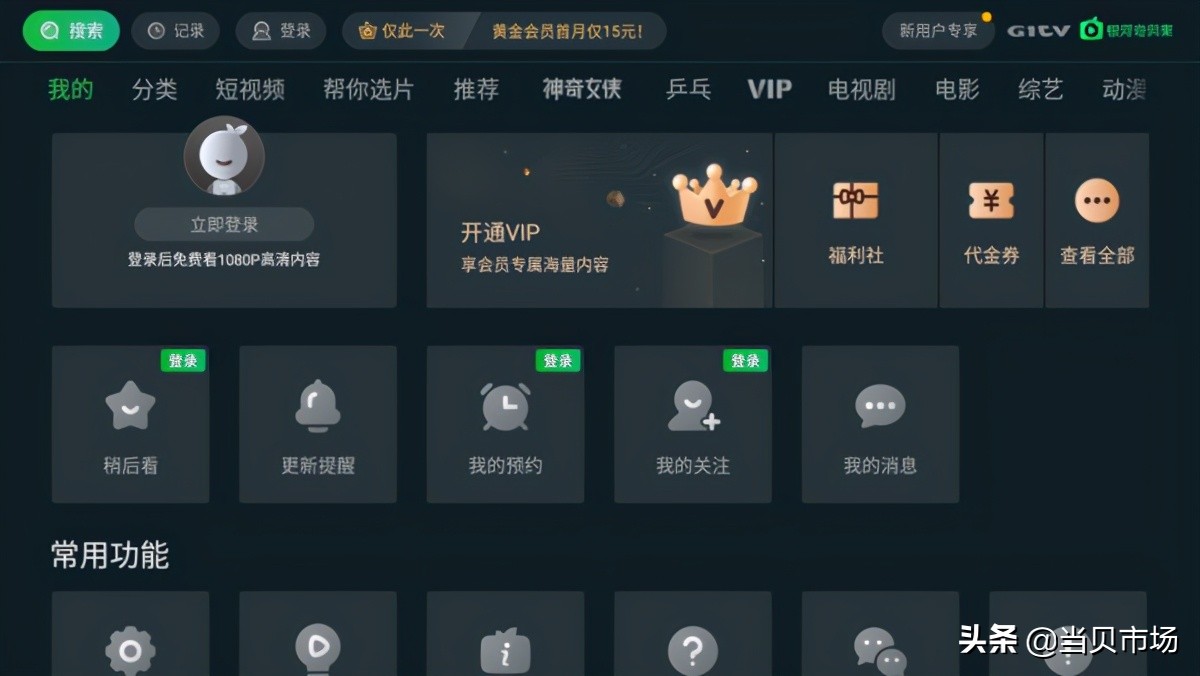Open the 开通VIP crown banner
Viewport: 1200px width, 676px height.
coord(599,220)
